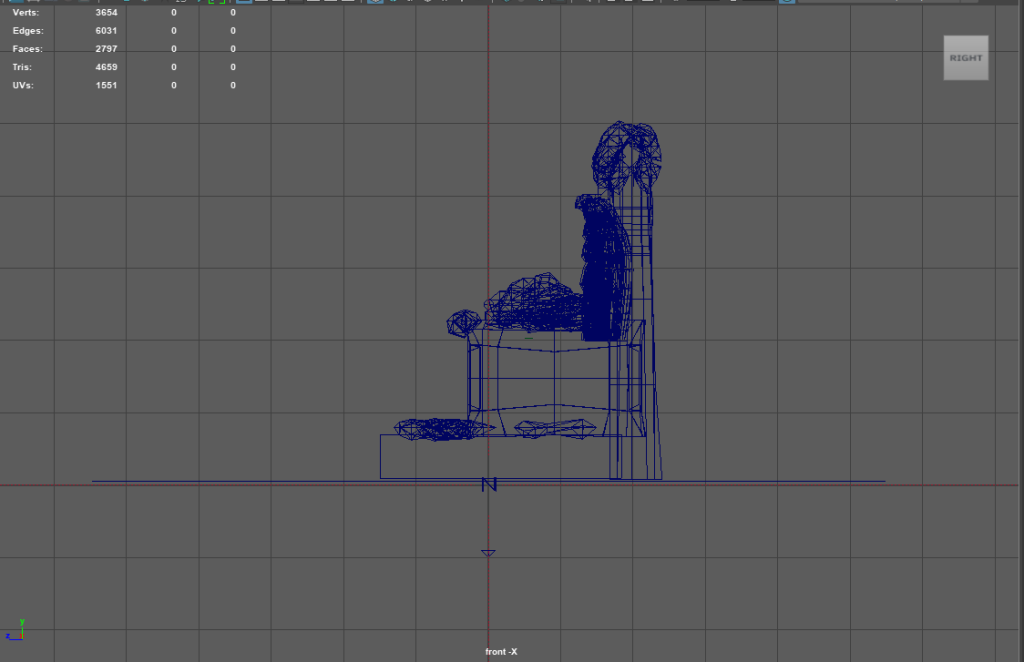Click the face count value 2797
Viewport: 1024px width, 662px height.
pos(106,49)
